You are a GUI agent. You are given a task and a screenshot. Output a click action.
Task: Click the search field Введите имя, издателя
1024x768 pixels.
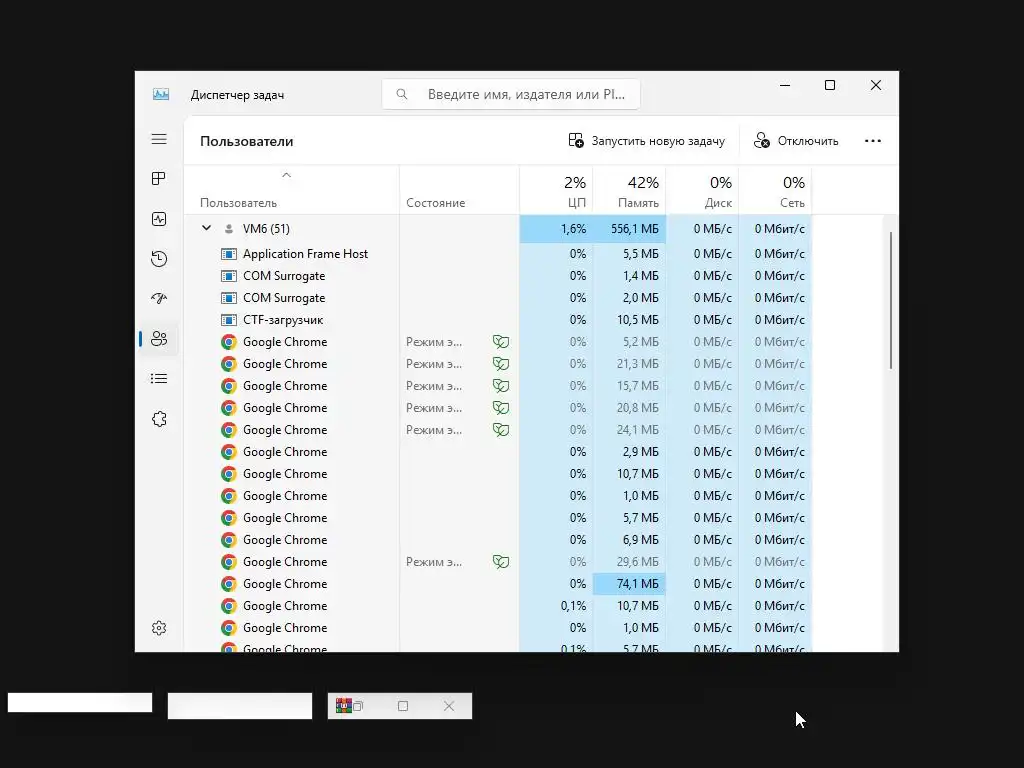coord(511,94)
